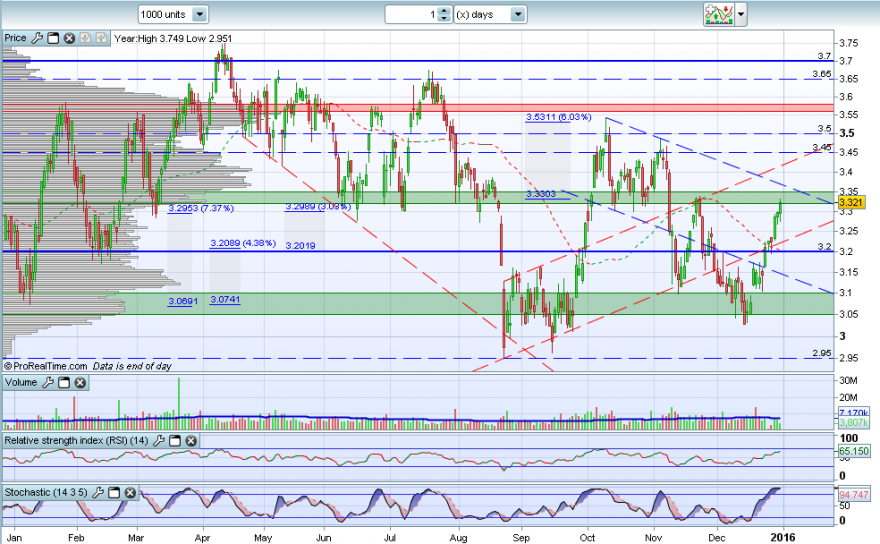Click the 3,807k volume value tag
The image size is (880, 544).
point(854,423)
